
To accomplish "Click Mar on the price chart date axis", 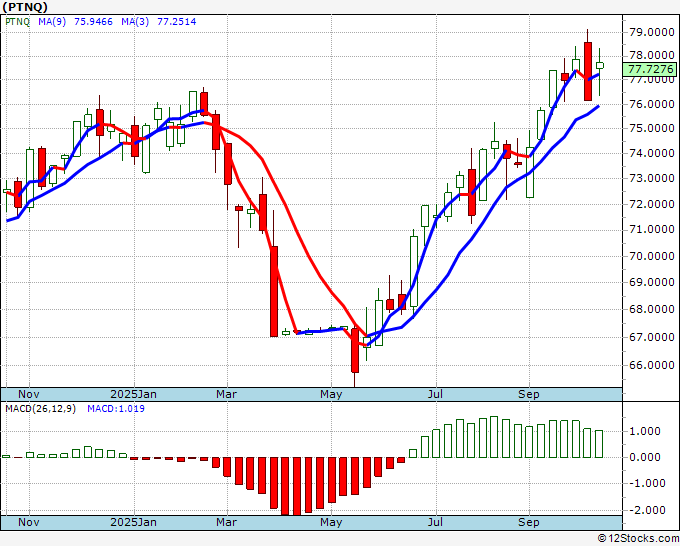I will 226,395.
